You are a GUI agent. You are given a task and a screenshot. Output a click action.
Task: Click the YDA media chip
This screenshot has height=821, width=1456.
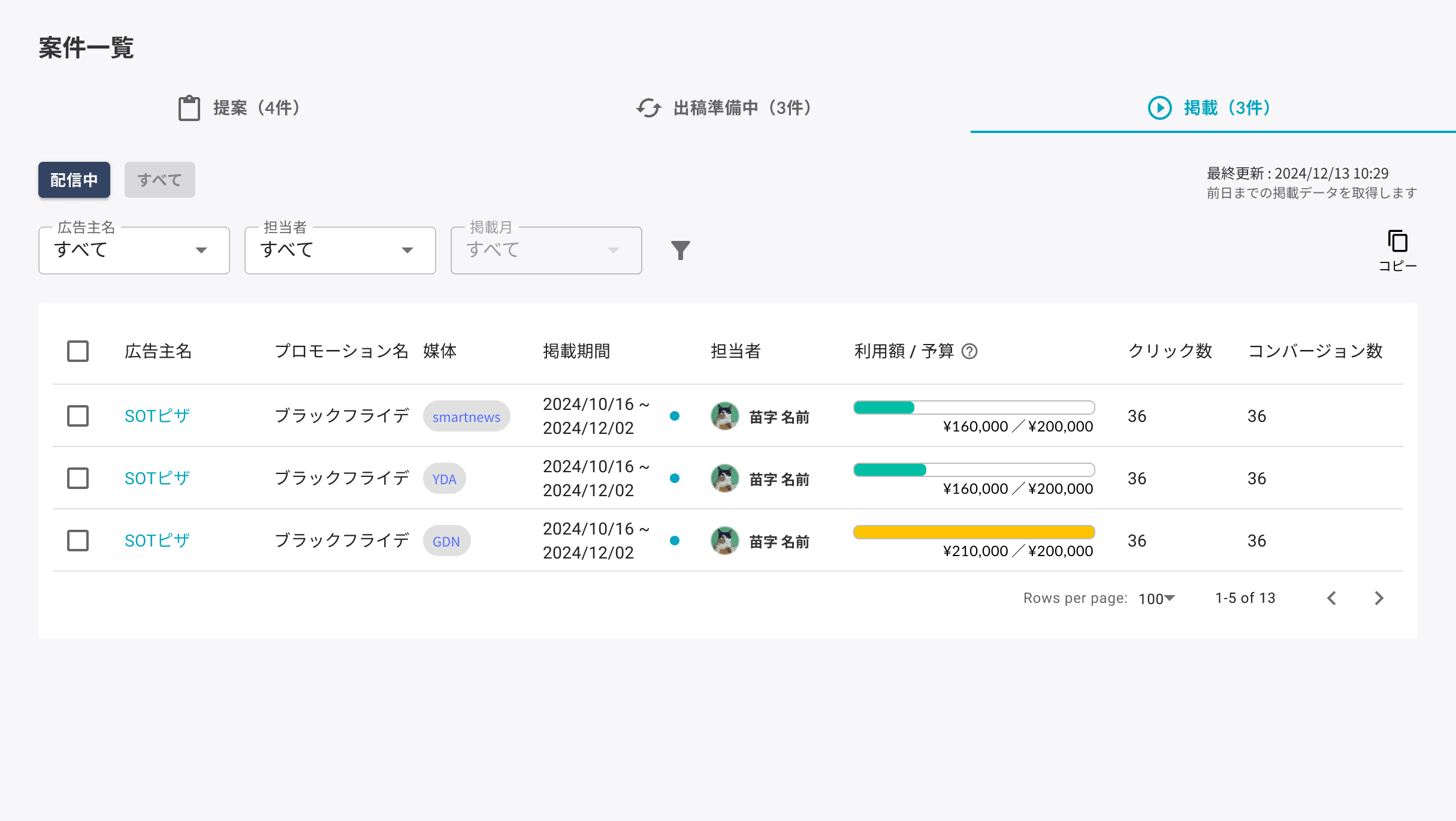tap(444, 479)
